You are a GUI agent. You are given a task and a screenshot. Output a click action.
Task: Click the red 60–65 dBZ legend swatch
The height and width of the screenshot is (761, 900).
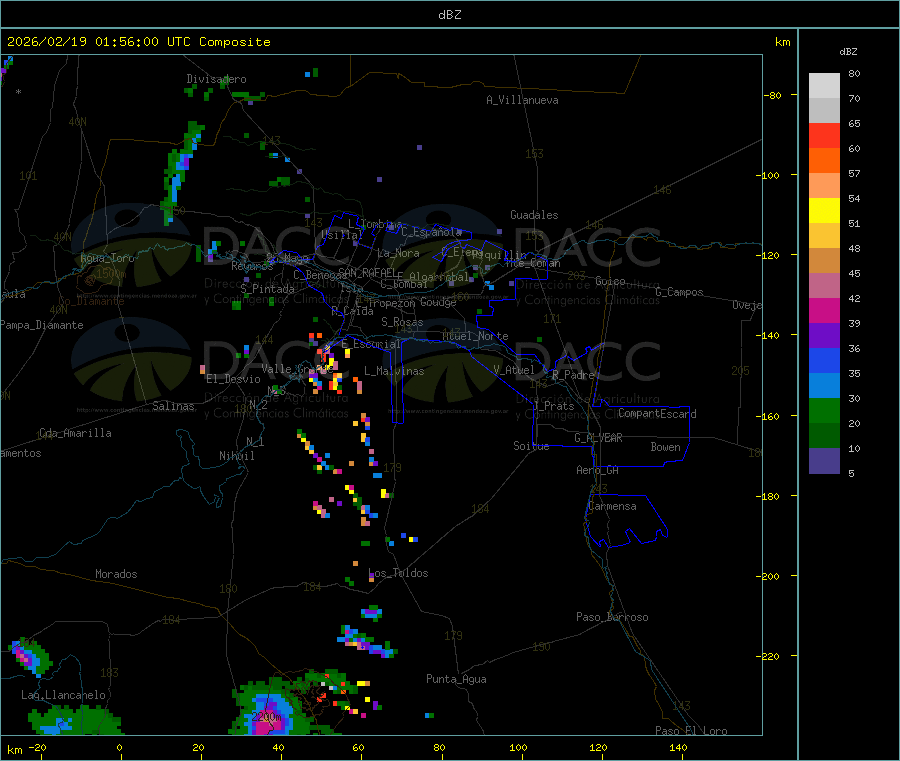[x=824, y=135]
